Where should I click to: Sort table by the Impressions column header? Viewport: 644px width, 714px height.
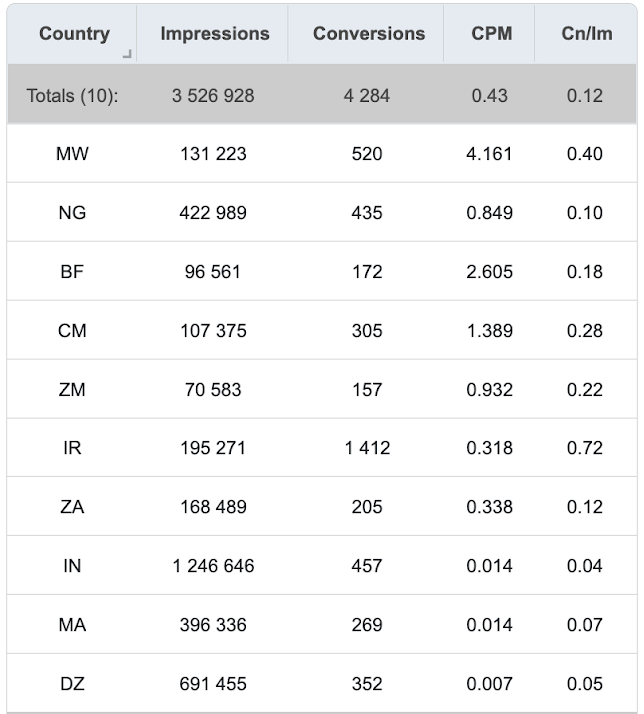click(215, 33)
